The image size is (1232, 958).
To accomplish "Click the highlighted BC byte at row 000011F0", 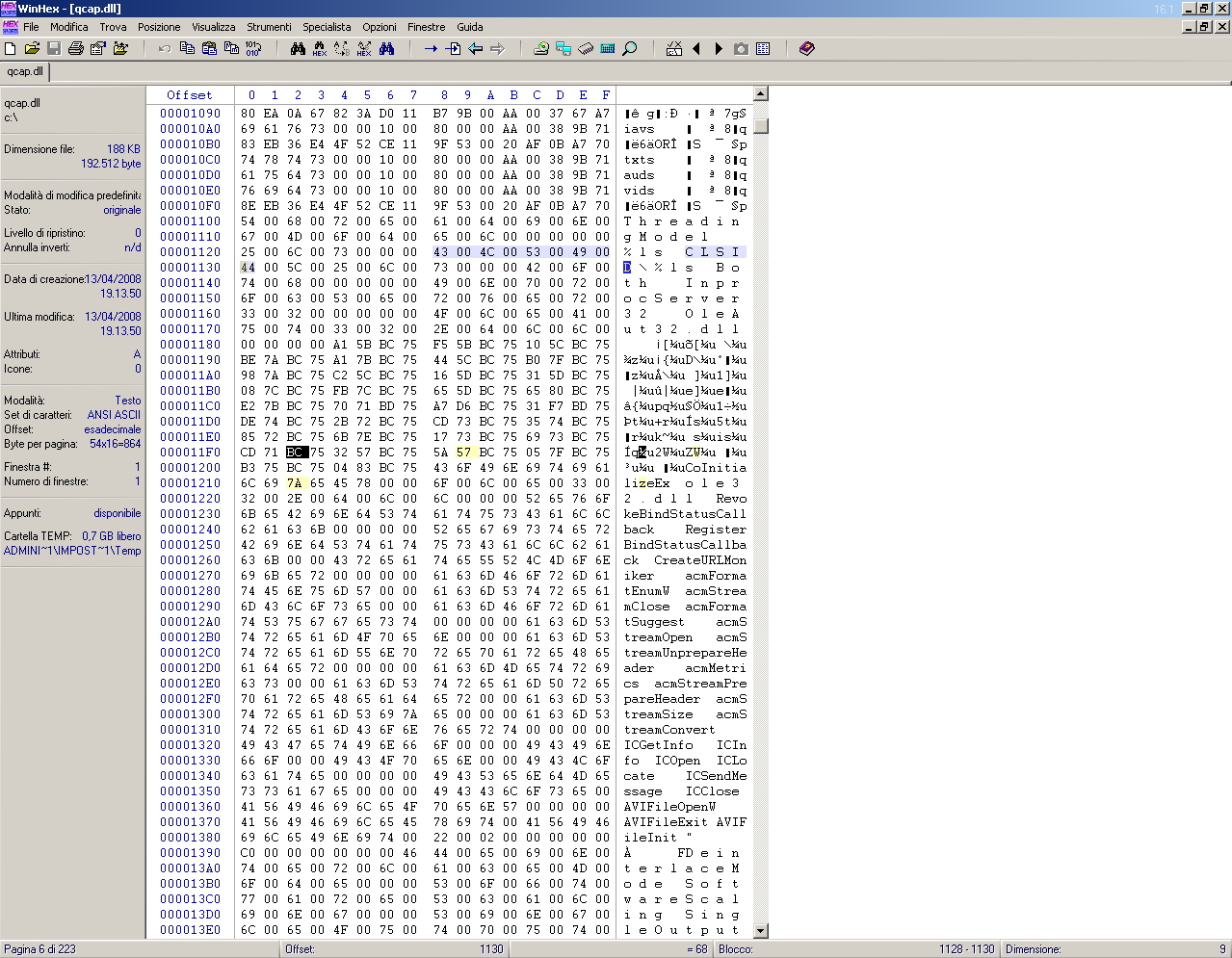I will pyautogui.click(x=298, y=453).
